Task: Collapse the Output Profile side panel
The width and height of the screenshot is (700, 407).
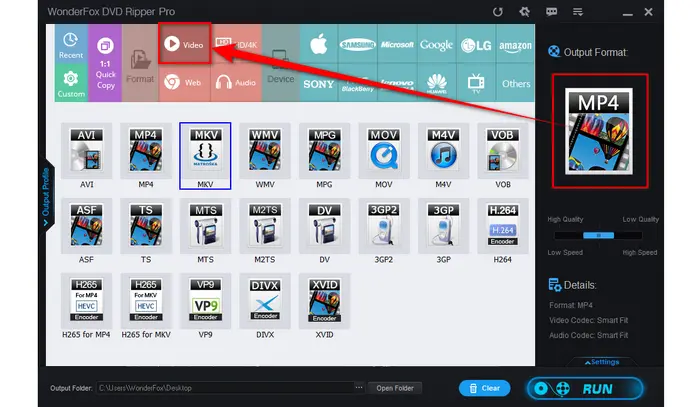Action: [x=46, y=195]
